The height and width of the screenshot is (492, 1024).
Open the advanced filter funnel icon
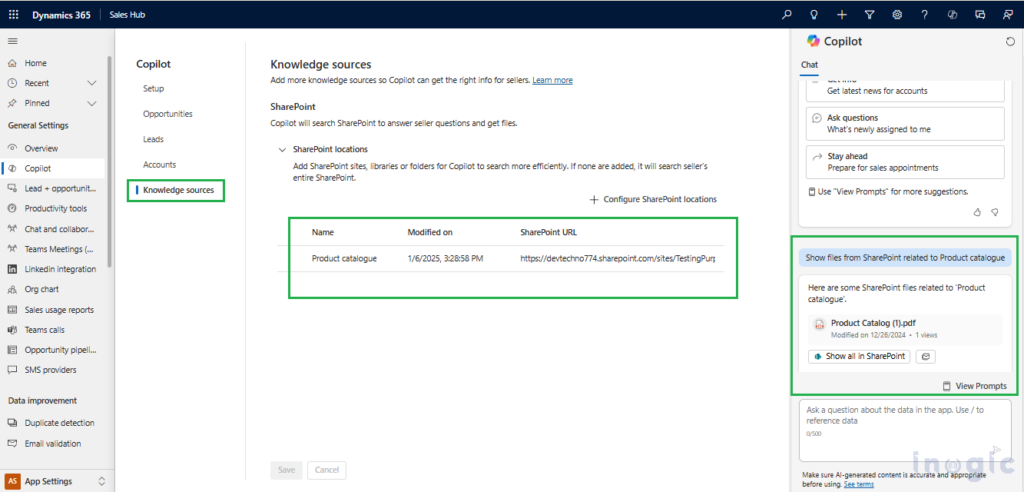tap(869, 14)
